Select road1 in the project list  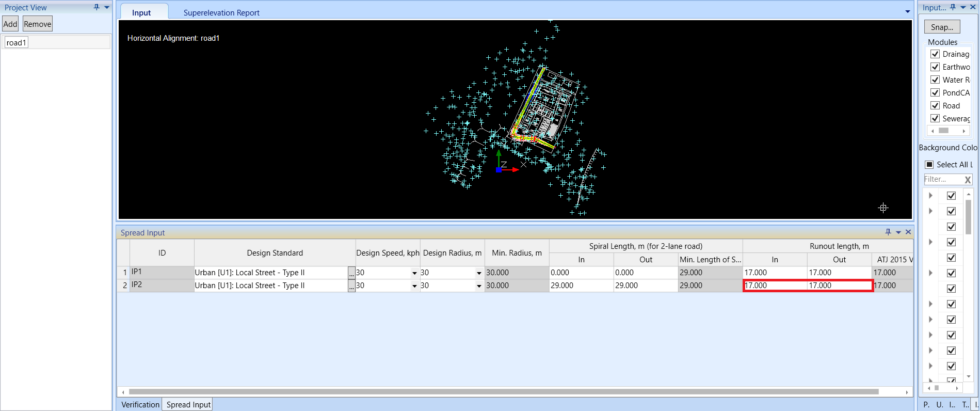point(16,43)
